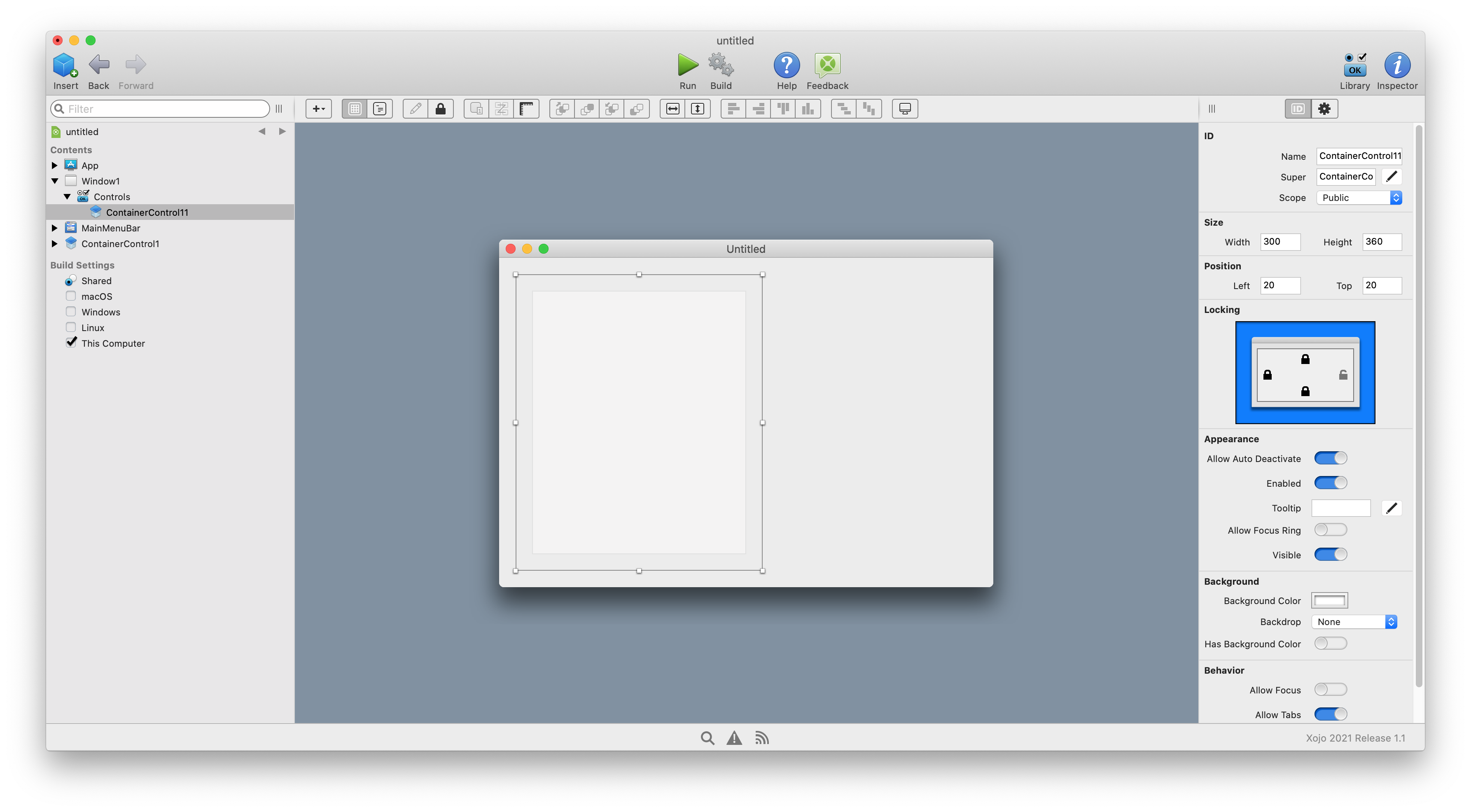Check the macOS build target checkbox
1471x812 pixels.
tap(71, 296)
